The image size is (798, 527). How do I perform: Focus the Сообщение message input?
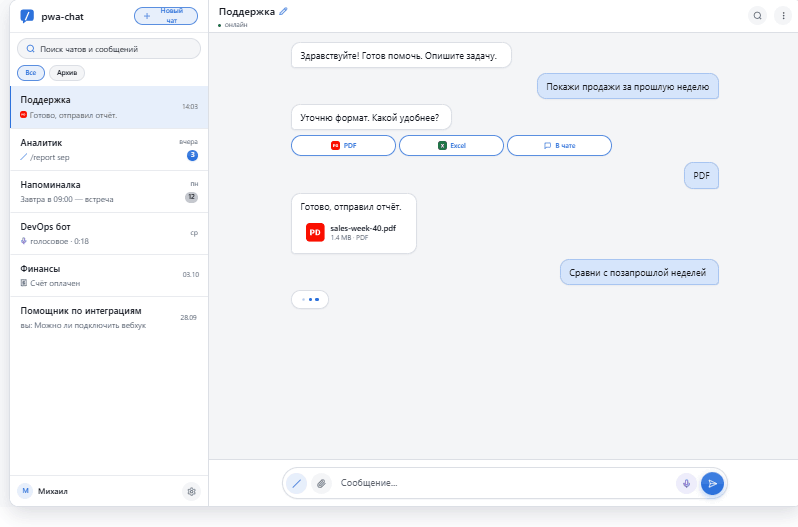504,483
